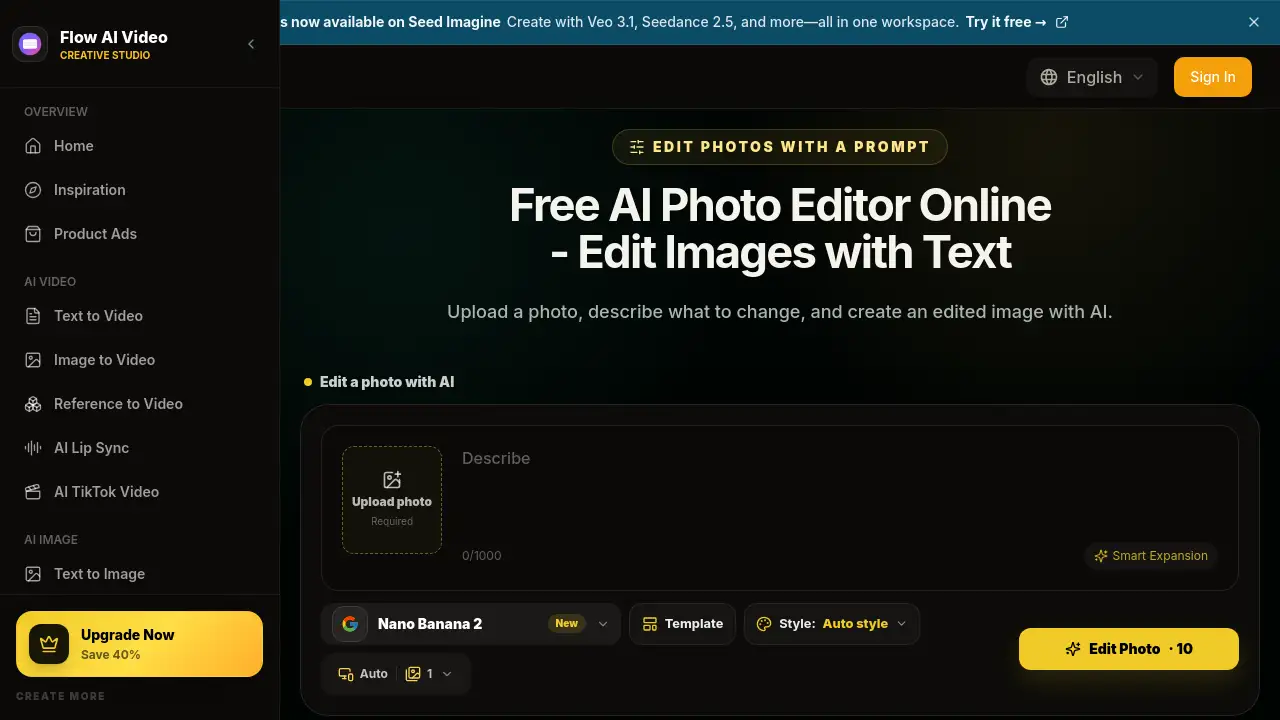
Task: Click the Reference to Video cubes icon
Action: (x=33, y=404)
